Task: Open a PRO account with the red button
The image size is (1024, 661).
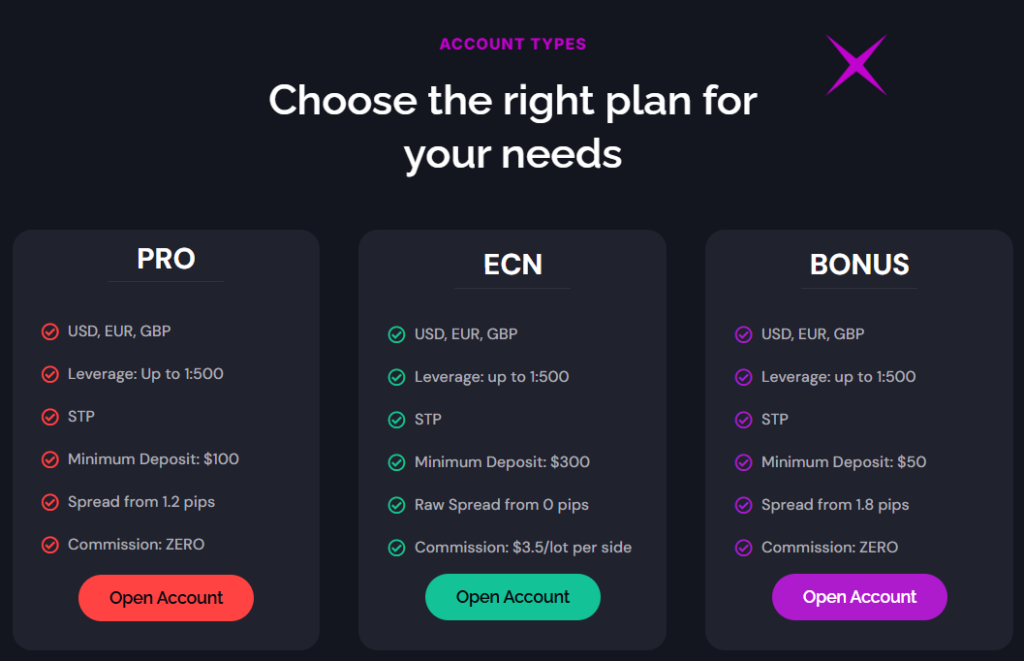Action: 166,598
